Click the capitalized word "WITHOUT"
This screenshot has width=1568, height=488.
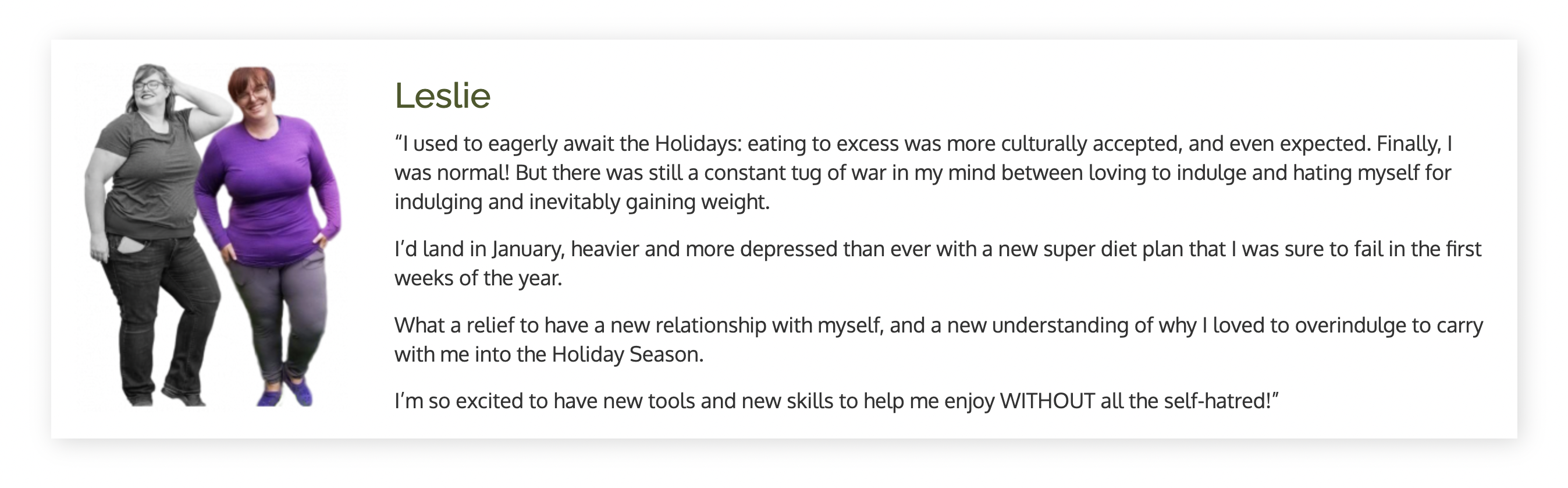pos(1048,401)
